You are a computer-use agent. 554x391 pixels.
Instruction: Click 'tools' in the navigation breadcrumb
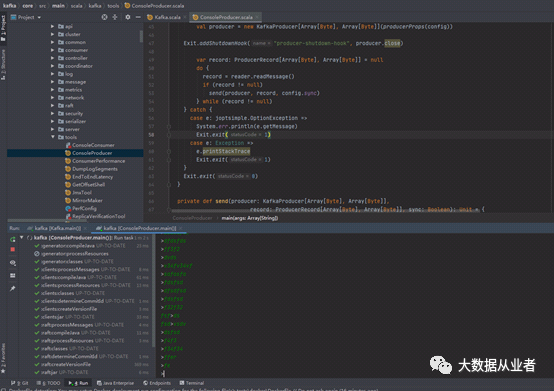tap(113, 6)
